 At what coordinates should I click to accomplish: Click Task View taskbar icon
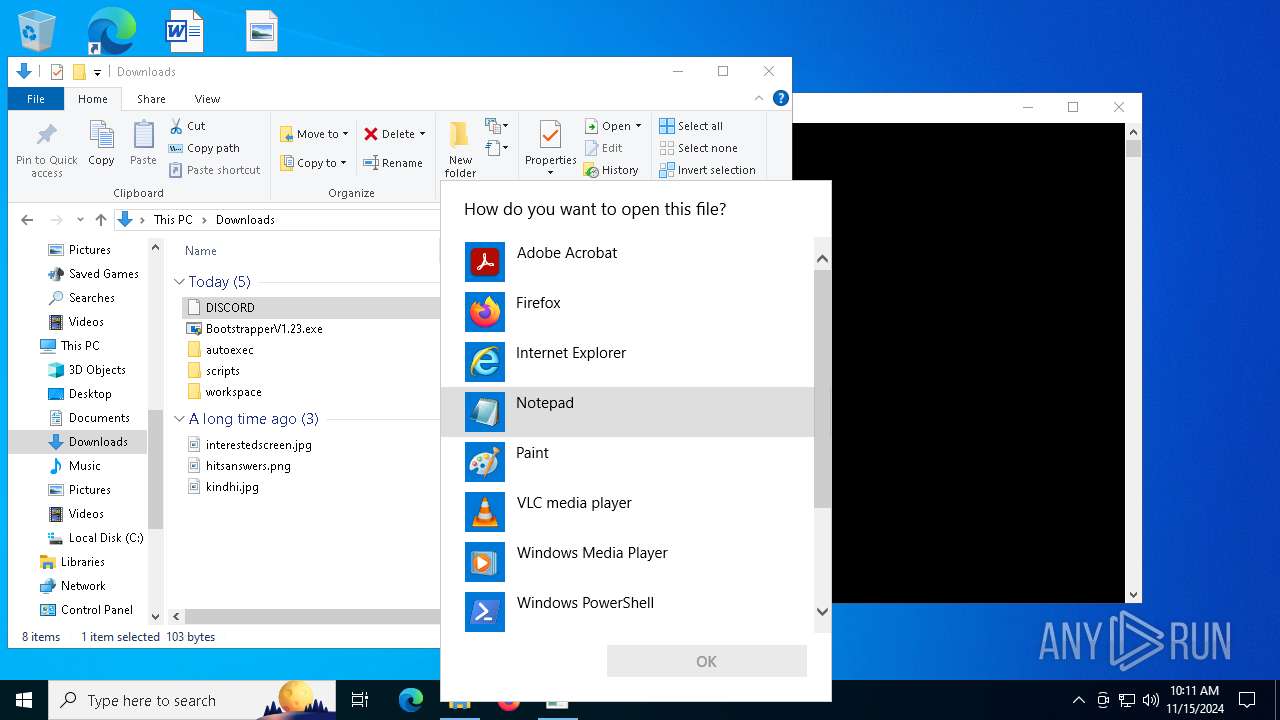[360, 700]
